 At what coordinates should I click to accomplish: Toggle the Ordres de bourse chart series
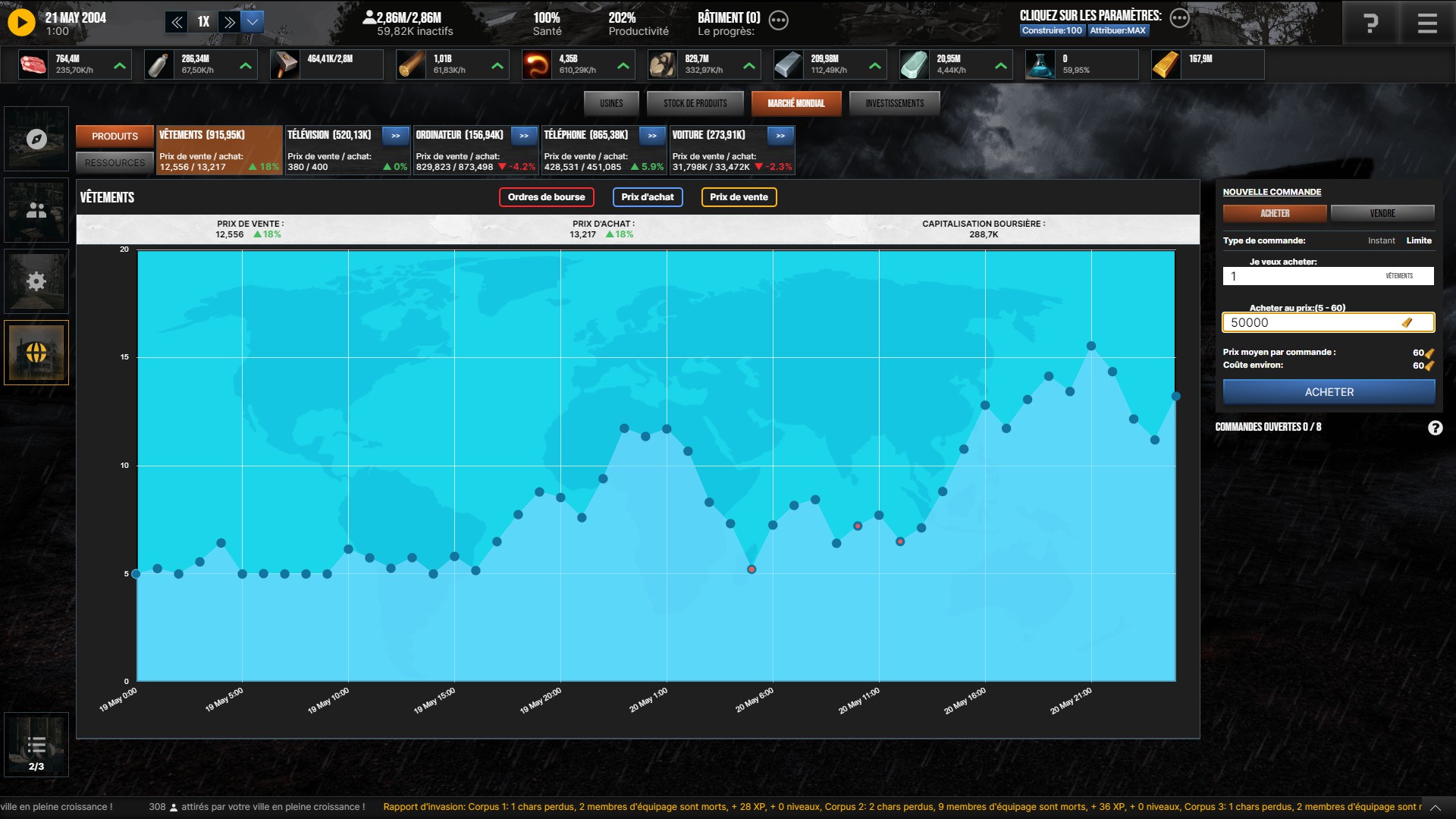pos(546,197)
